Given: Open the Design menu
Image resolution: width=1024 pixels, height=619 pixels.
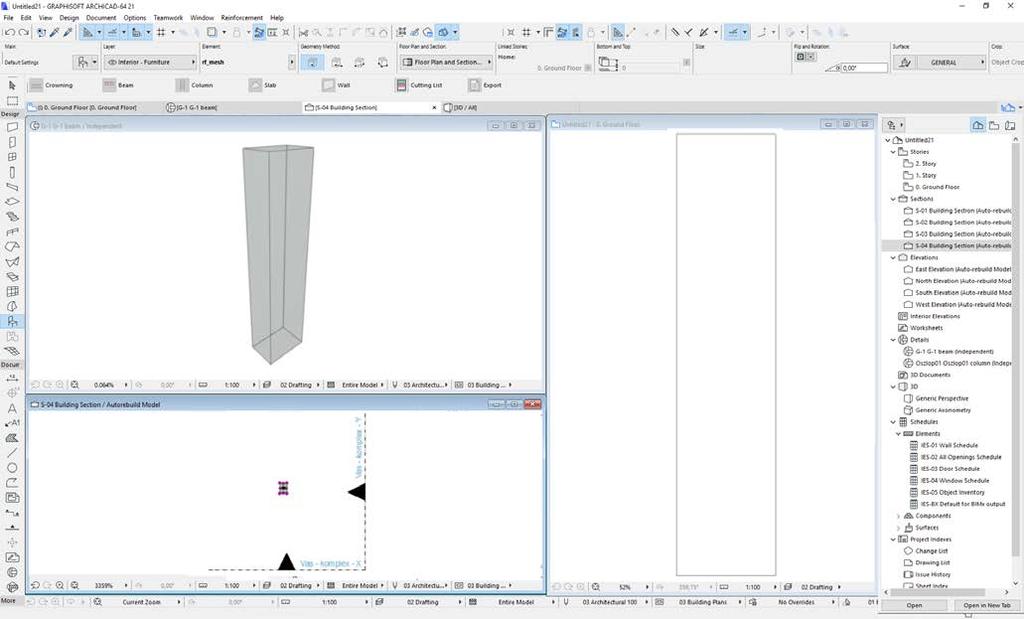Looking at the screenshot, I should [69, 18].
